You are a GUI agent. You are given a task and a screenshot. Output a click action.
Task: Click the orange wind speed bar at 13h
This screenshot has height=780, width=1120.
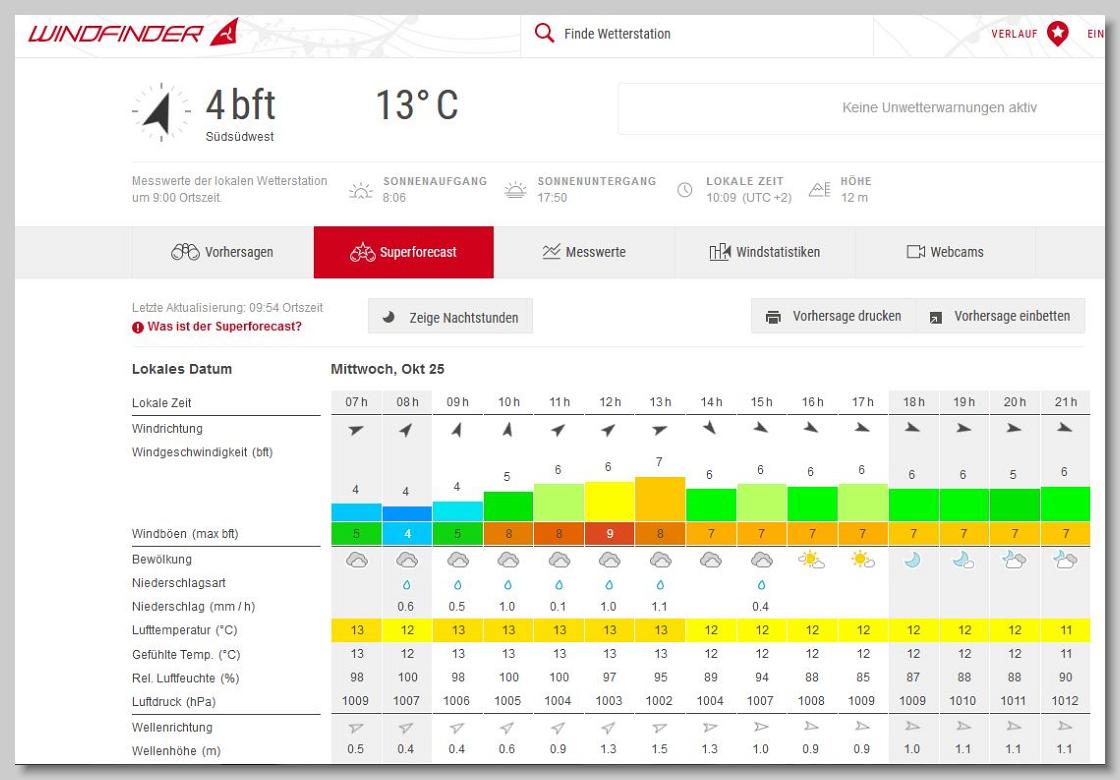660,499
